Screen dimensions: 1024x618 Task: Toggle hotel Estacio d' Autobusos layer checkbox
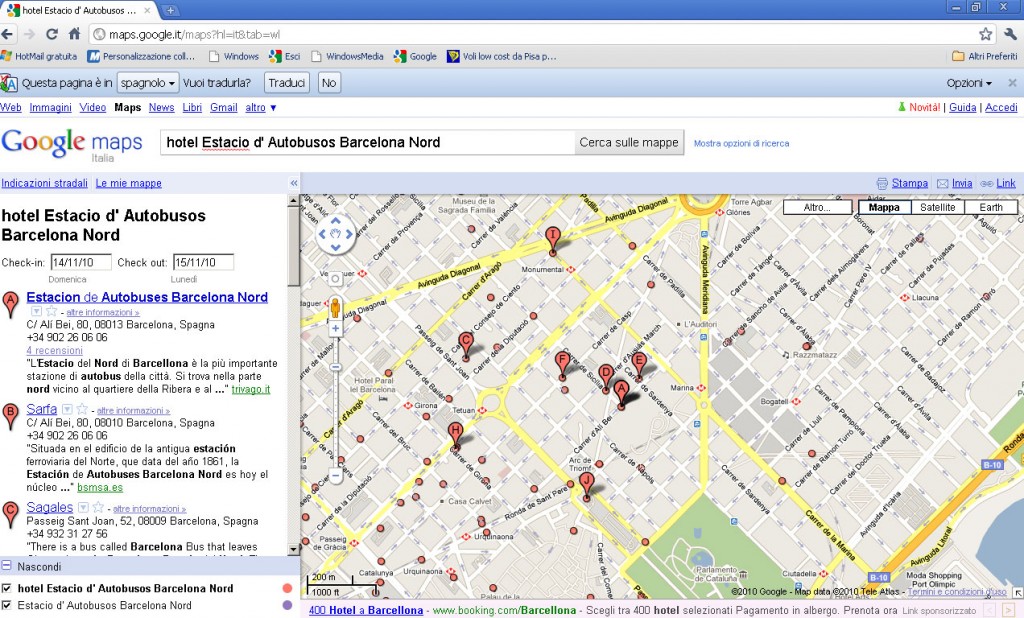point(6,588)
